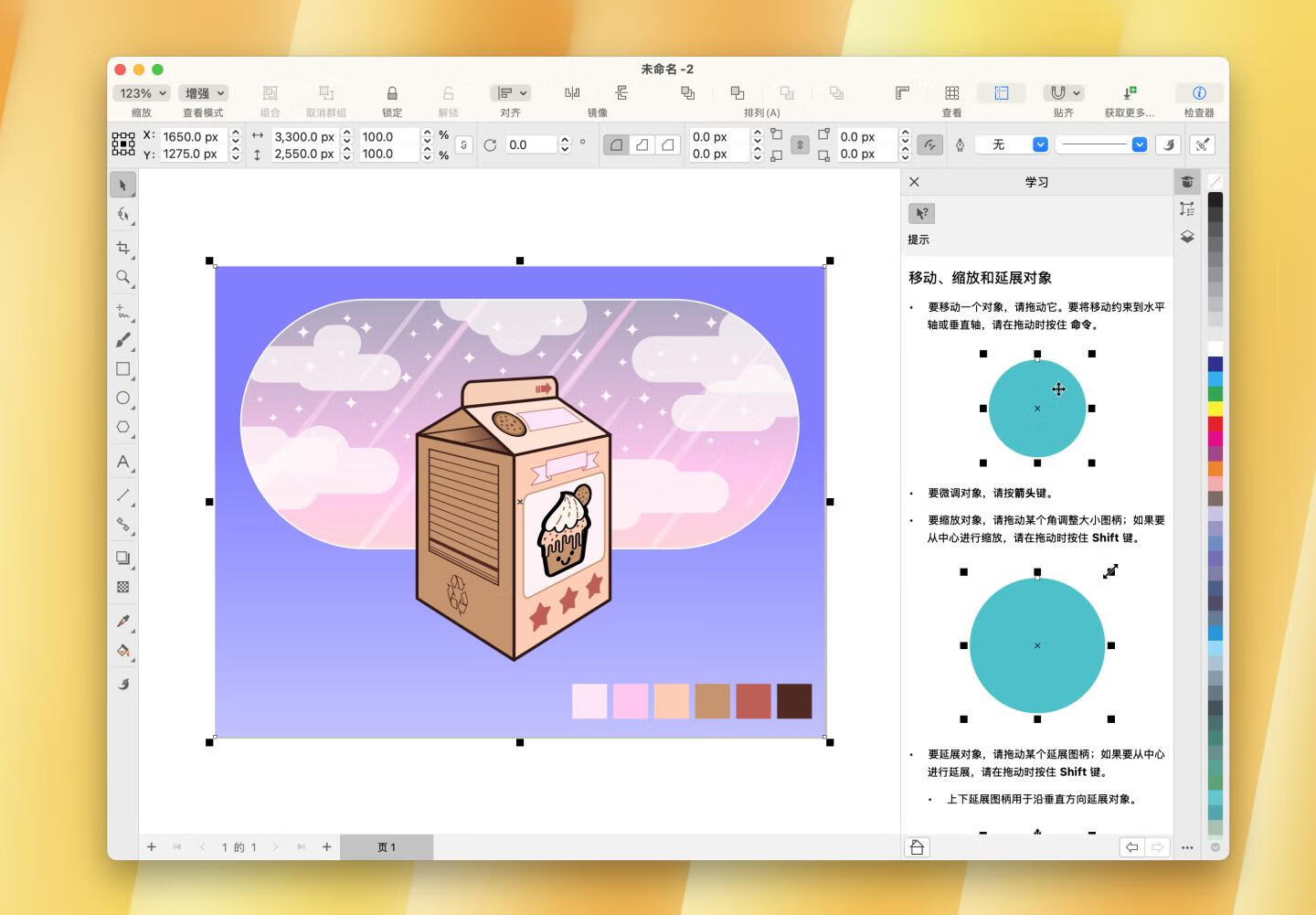
Task: Toggle the 锁定 lock on the selection
Action: click(x=391, y=92)
